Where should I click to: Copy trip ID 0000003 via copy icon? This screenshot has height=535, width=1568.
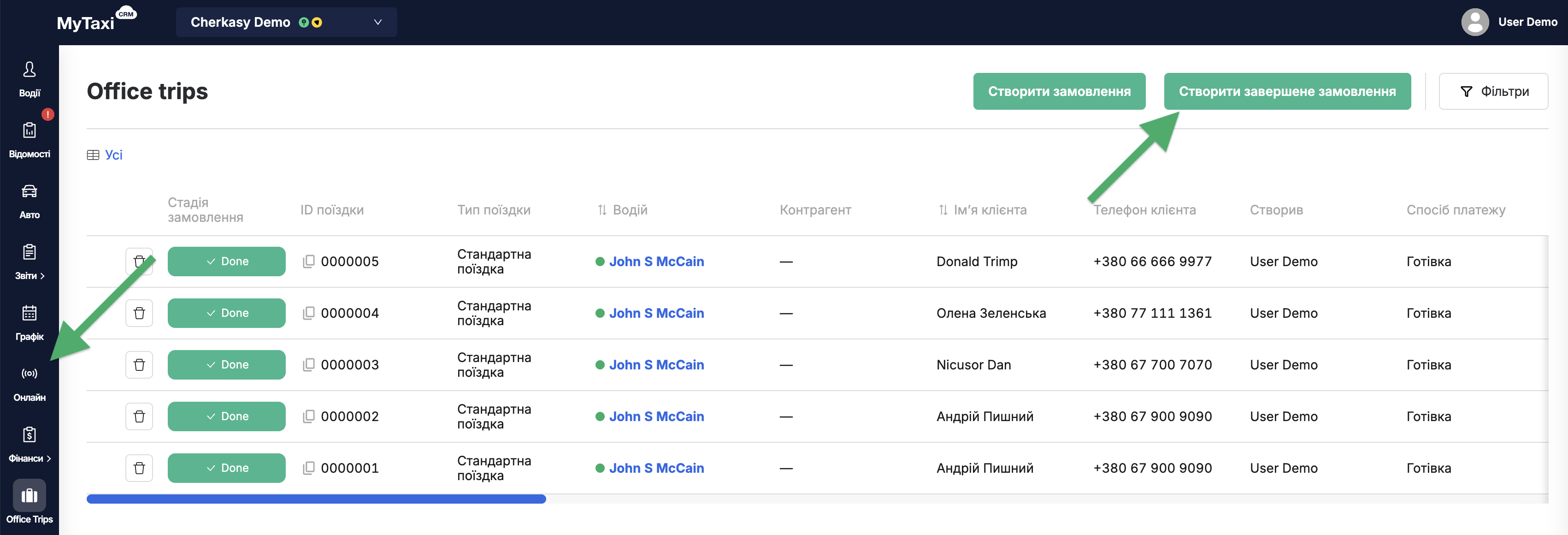(x=309, y=365)
